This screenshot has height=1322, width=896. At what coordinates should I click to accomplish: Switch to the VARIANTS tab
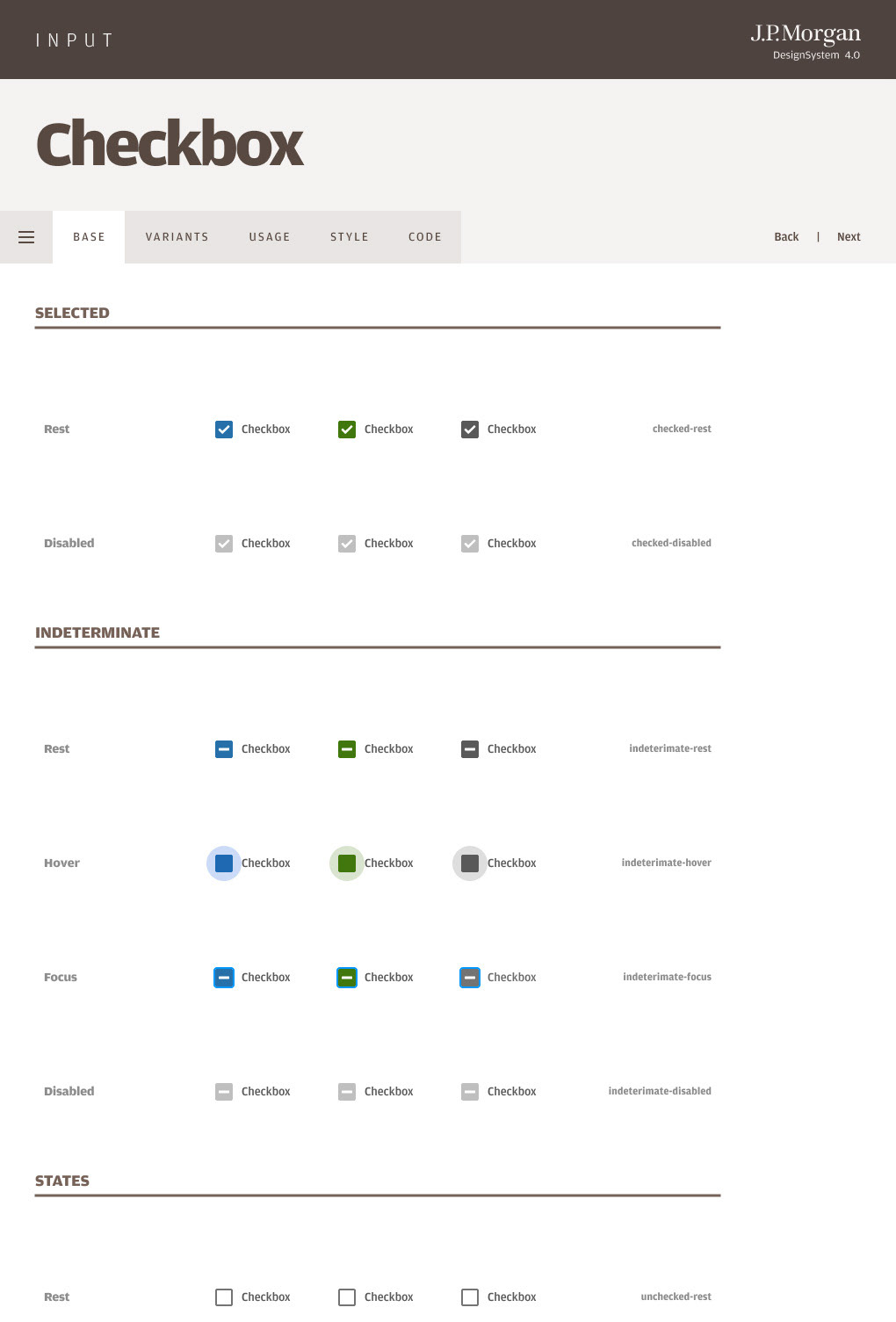[x=177, y=237]
